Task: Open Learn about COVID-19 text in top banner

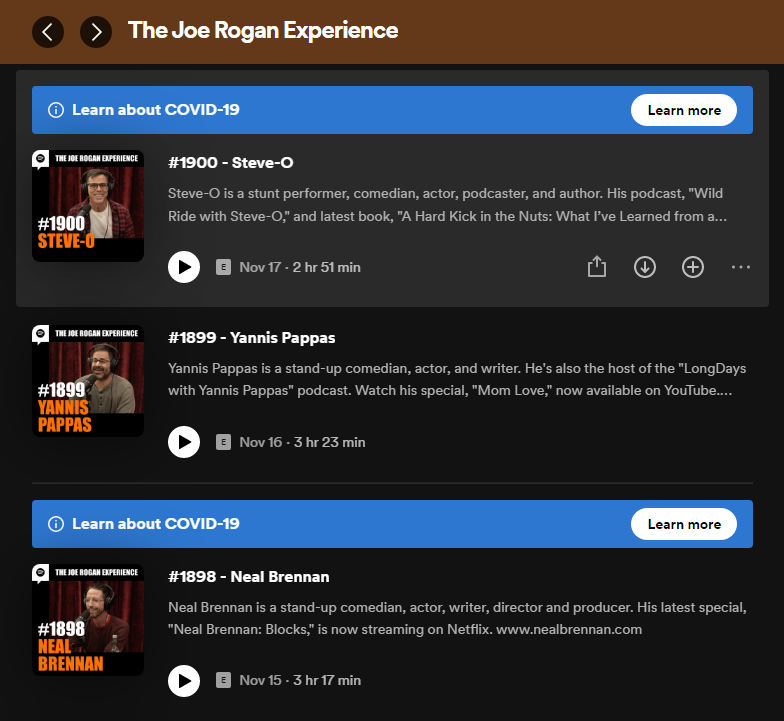Action: (x=156, y=110)
